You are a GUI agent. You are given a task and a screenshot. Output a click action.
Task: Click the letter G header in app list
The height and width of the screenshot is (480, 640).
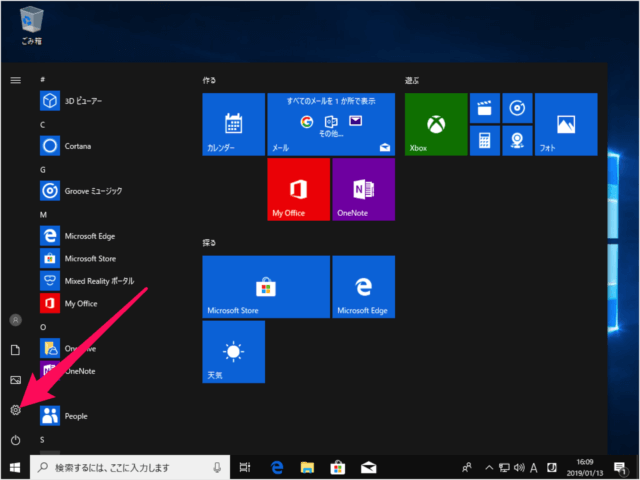(x=42, y=169)
